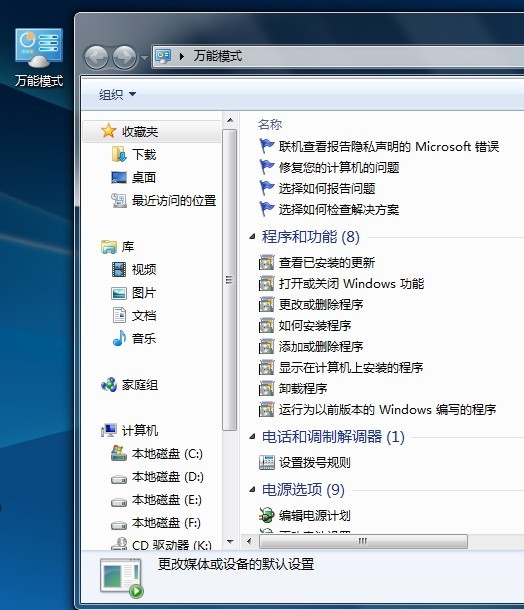This screenshot has width=524, height=610.
Task: Click the phone icon beside 设置拨号规则
Action: click(267, 462)
